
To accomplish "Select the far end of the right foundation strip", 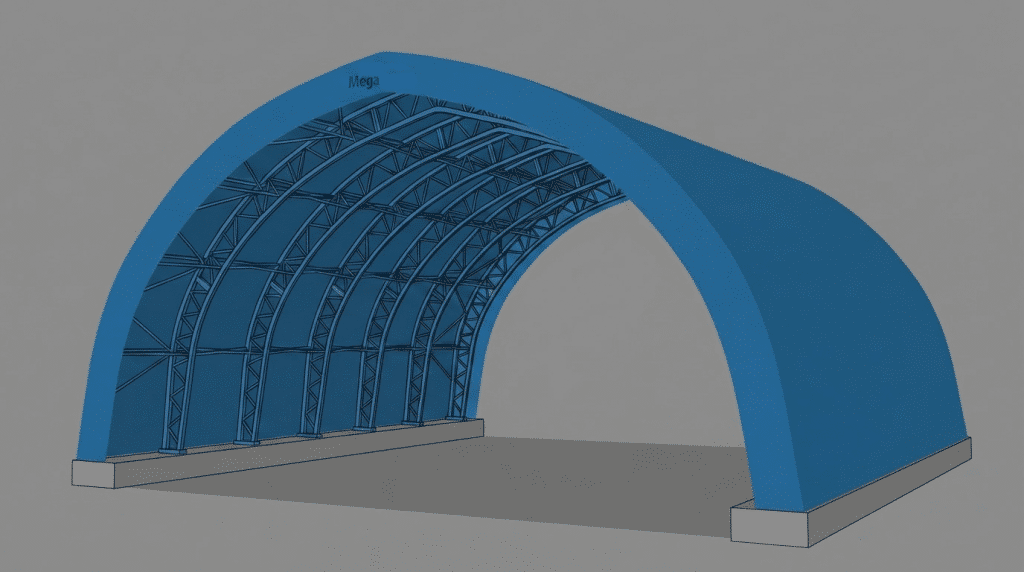I will coord(955,450).
